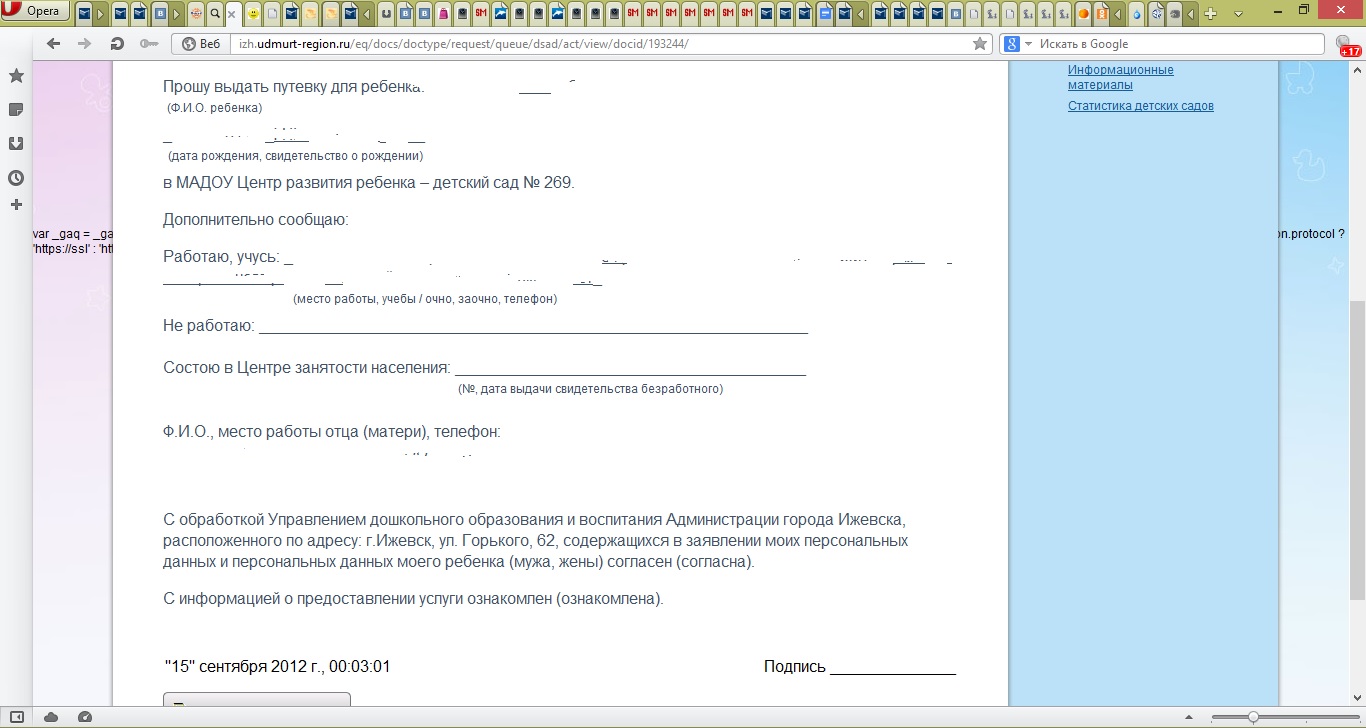Toggle the panel sidebar button in status bar
This screenshot has width=1366, height=728.
(x=18, y=717)
